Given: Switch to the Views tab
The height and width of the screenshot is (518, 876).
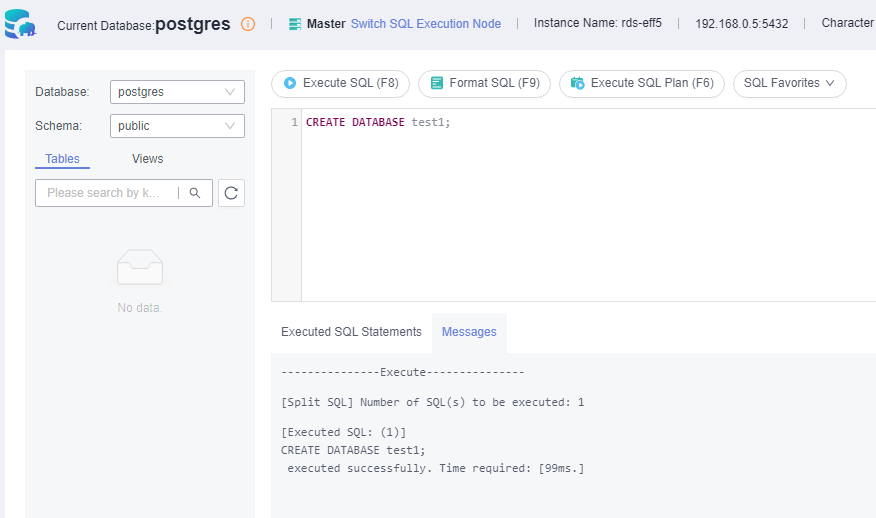Looking at the screenshot, I should [x=147, y=159].
